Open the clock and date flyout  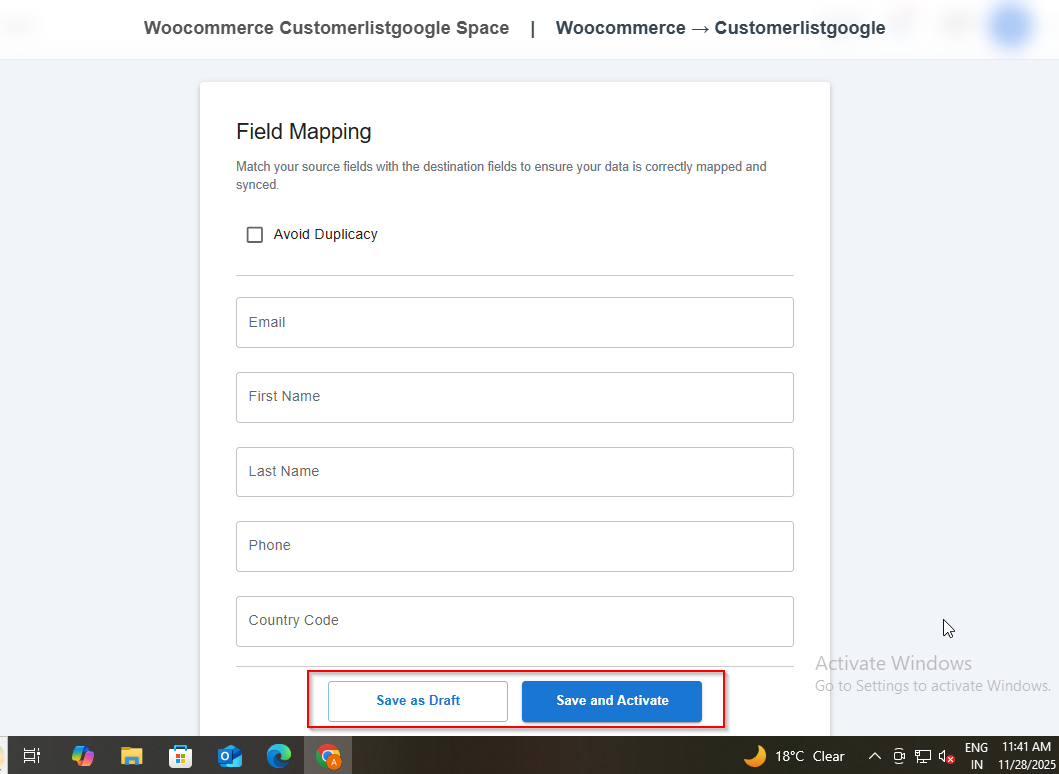click(1025, 756)
